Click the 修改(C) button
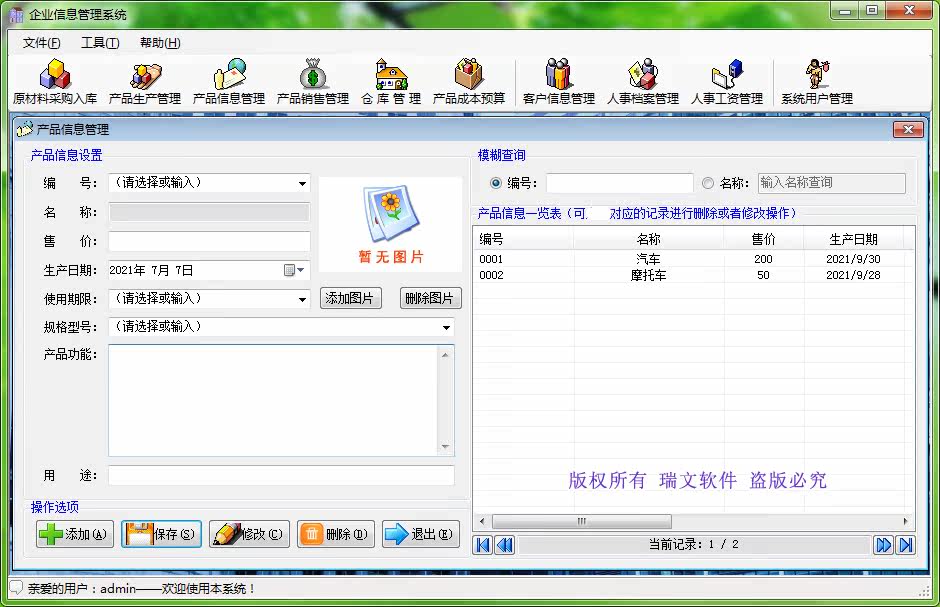Image resolution: width=940 pixels, height=607 pixels. click(x=249, y=534)
